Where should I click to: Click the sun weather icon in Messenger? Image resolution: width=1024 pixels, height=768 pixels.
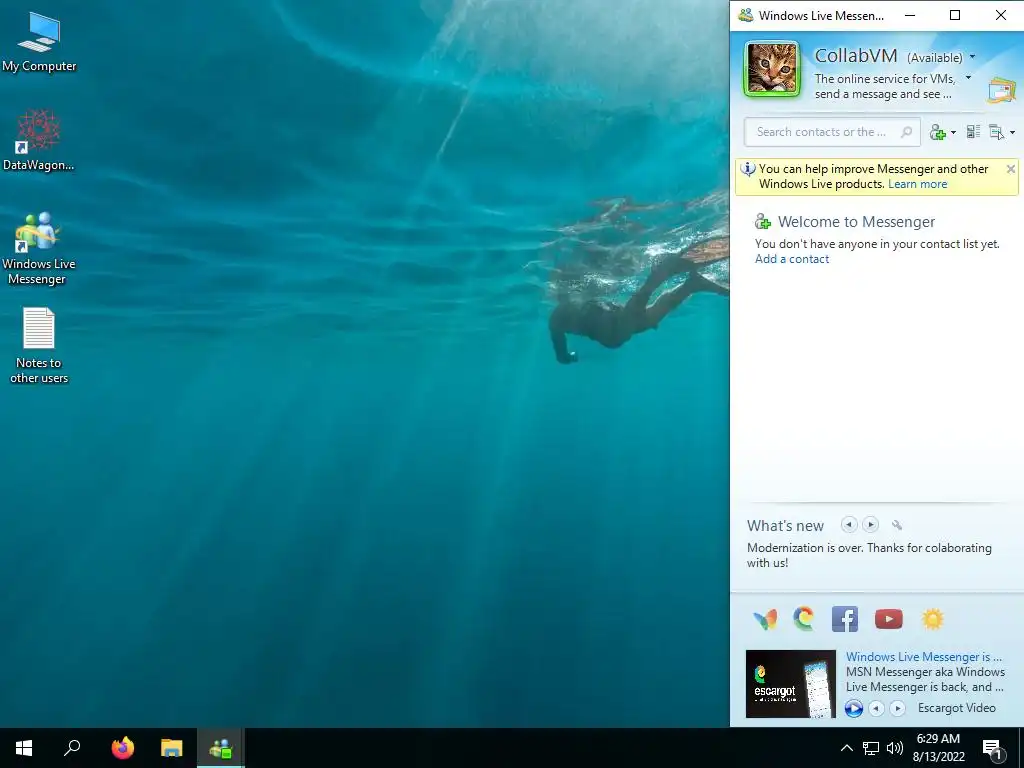(933, 618)
